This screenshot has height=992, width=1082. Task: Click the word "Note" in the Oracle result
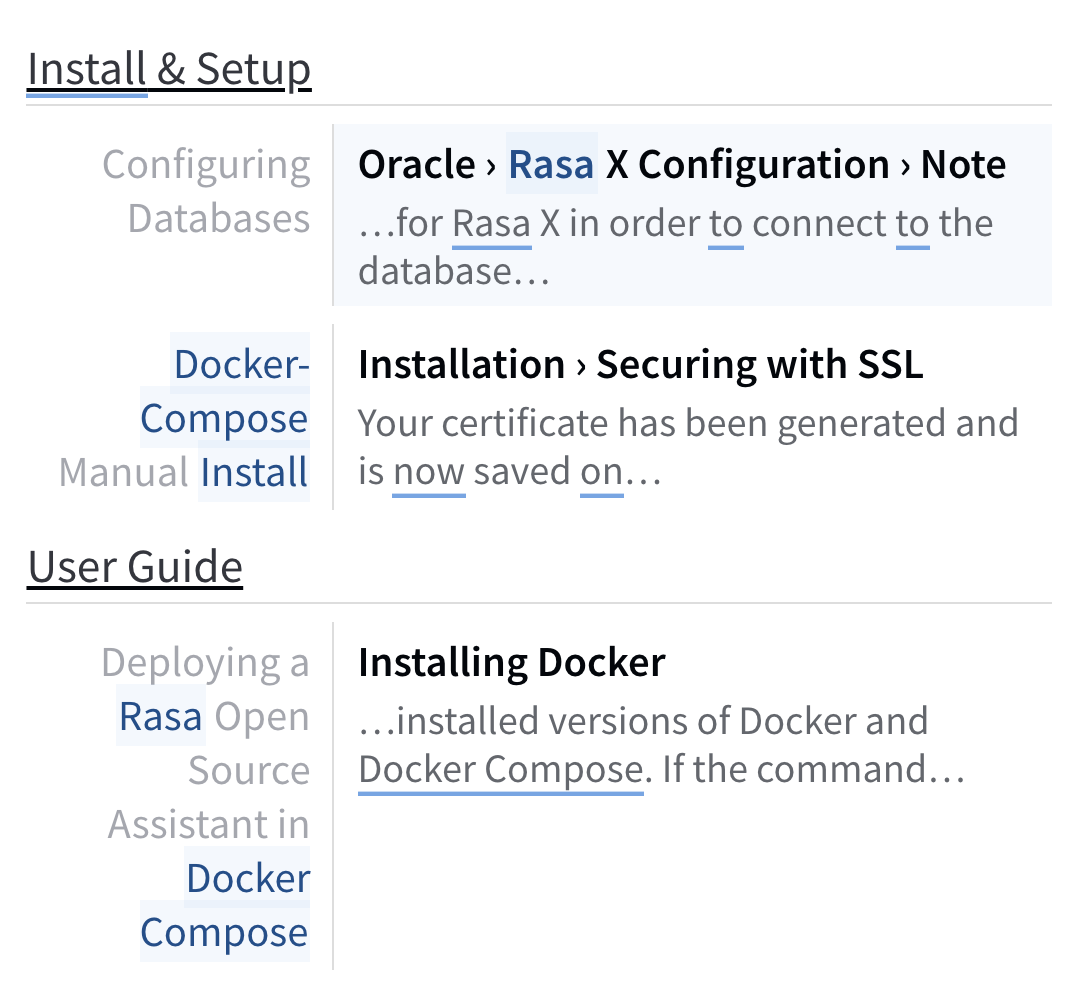click(963, 165)
